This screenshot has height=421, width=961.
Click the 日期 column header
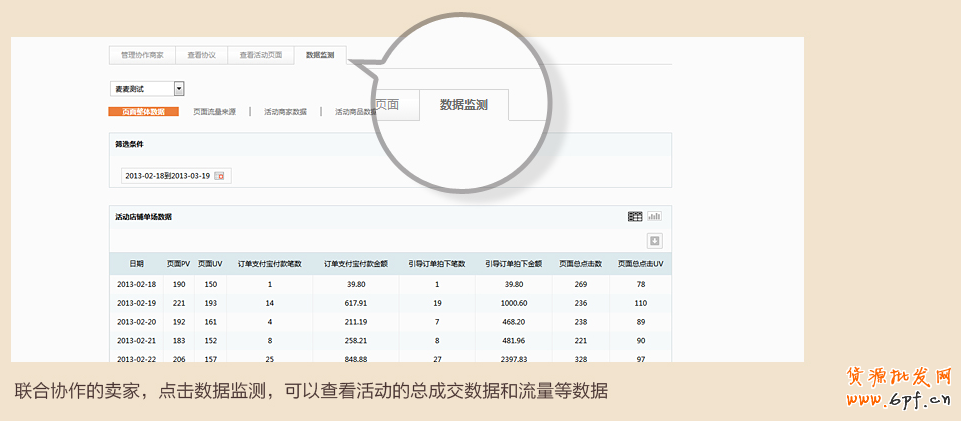(136, 264)
